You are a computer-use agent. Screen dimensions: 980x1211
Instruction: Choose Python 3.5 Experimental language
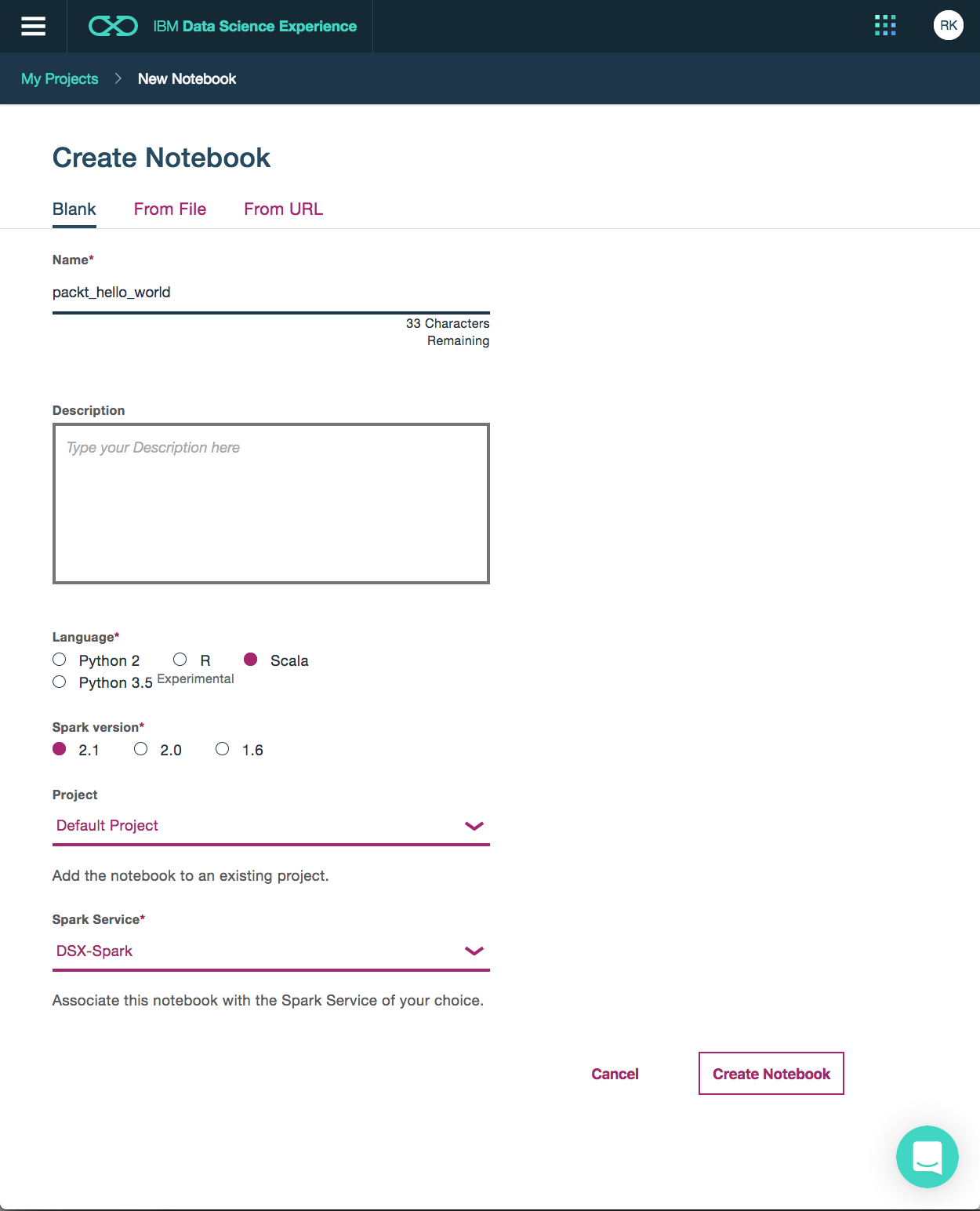pos(60,682)
